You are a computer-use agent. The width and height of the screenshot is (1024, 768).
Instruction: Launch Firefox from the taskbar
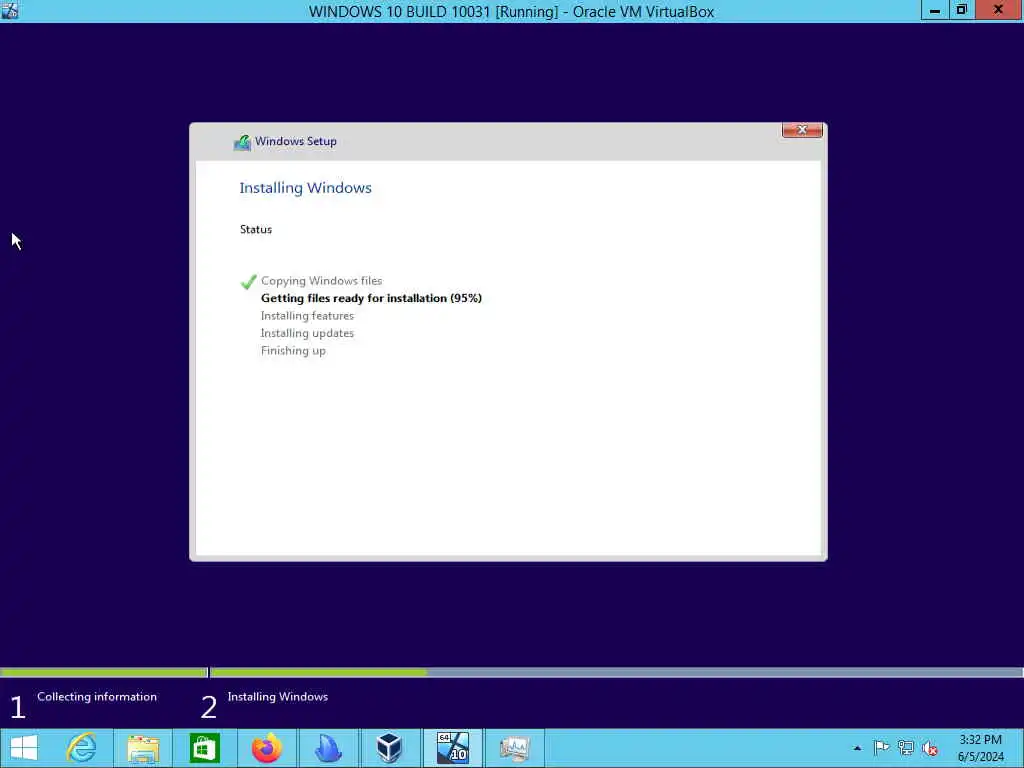266,748
